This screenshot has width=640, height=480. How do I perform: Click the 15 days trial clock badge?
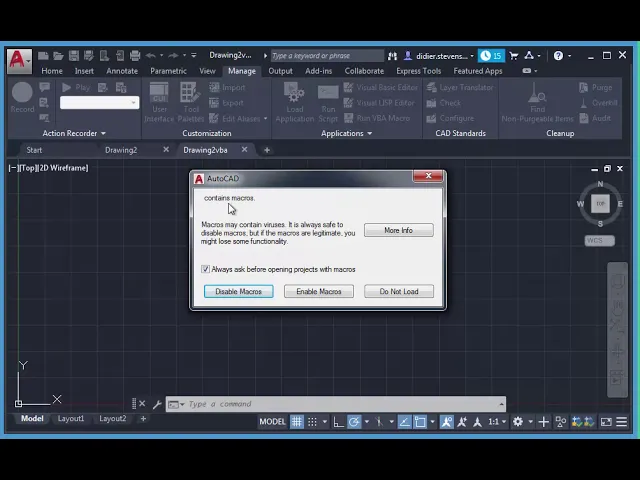(x=491, y=56)
